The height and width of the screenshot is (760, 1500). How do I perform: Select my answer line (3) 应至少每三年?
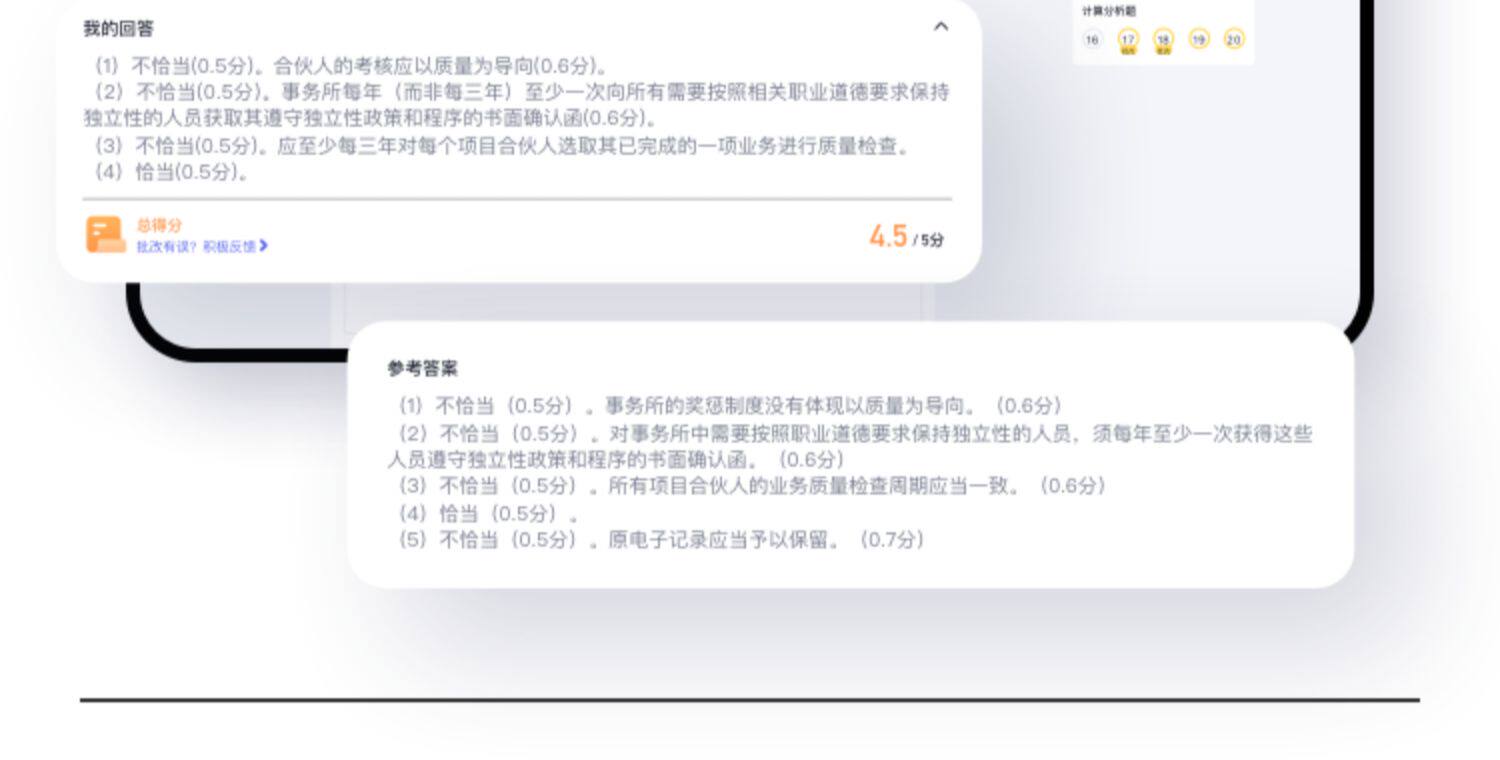click(503, 146)
